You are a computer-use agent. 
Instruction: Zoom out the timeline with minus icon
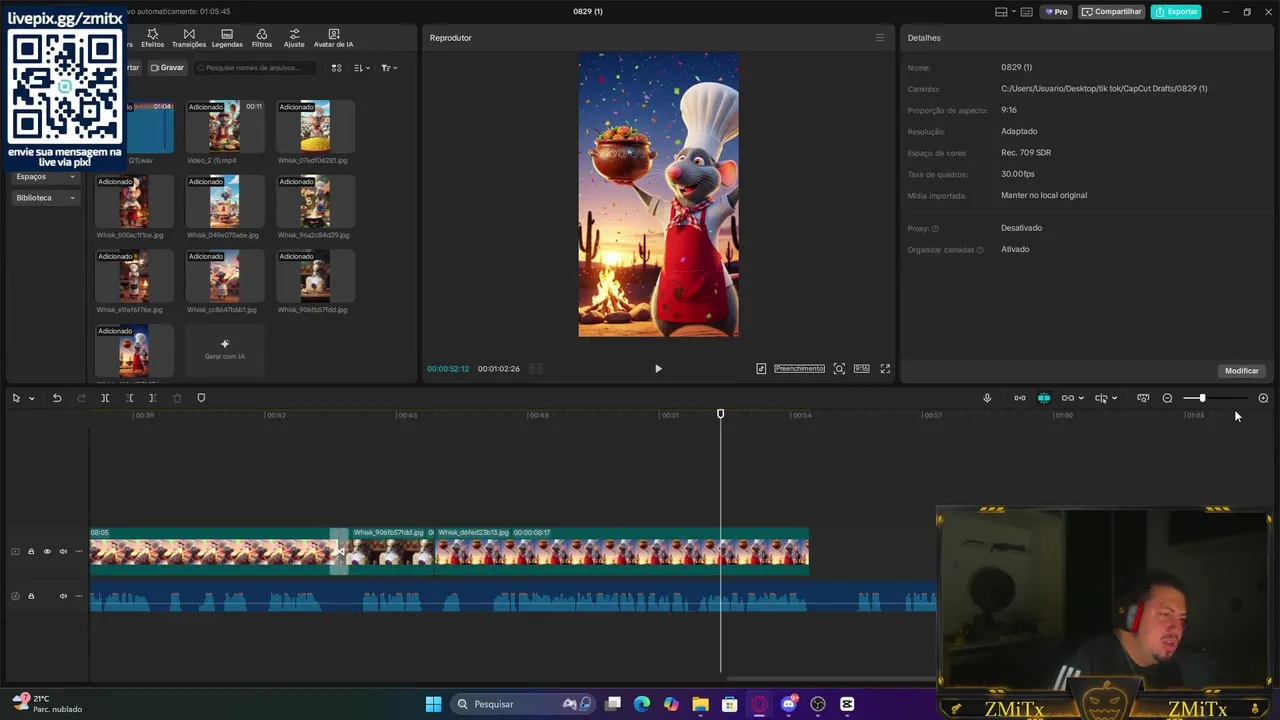tap(1167, 398)
